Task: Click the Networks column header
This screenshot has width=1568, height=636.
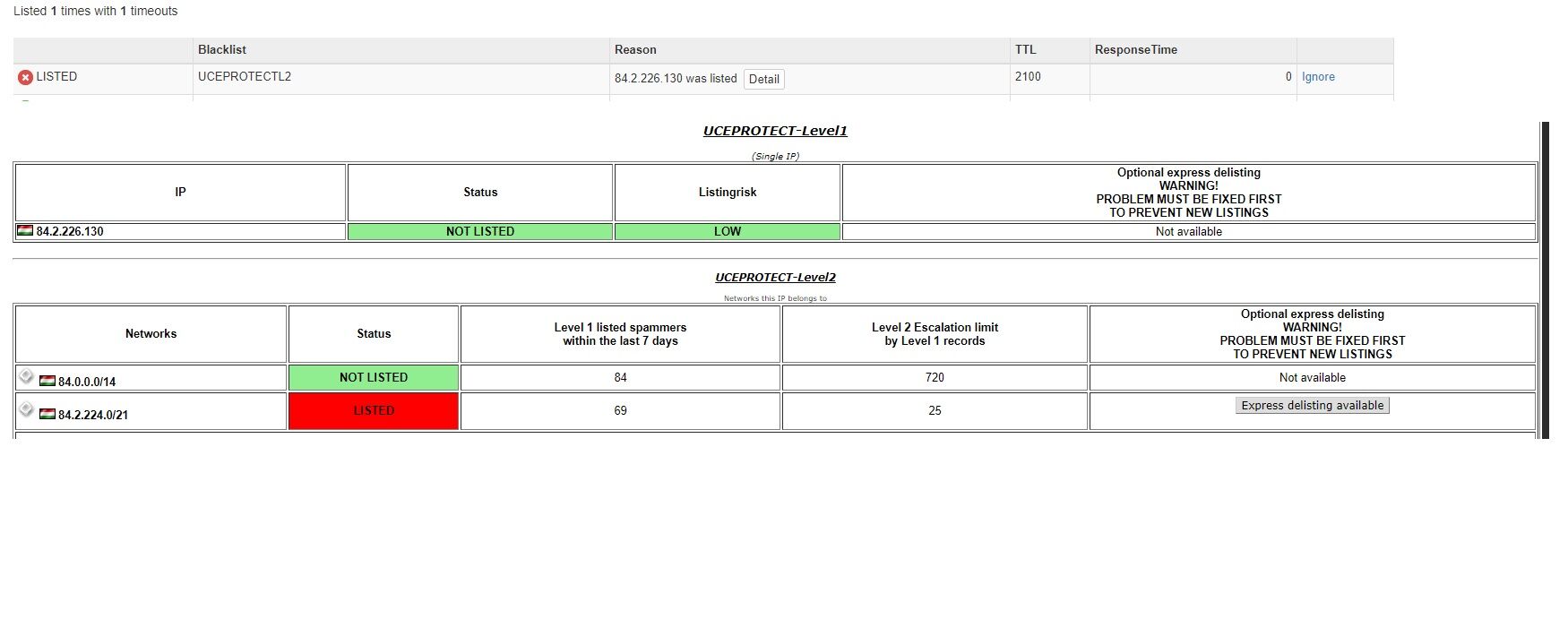Action: (x=151, y=334)
